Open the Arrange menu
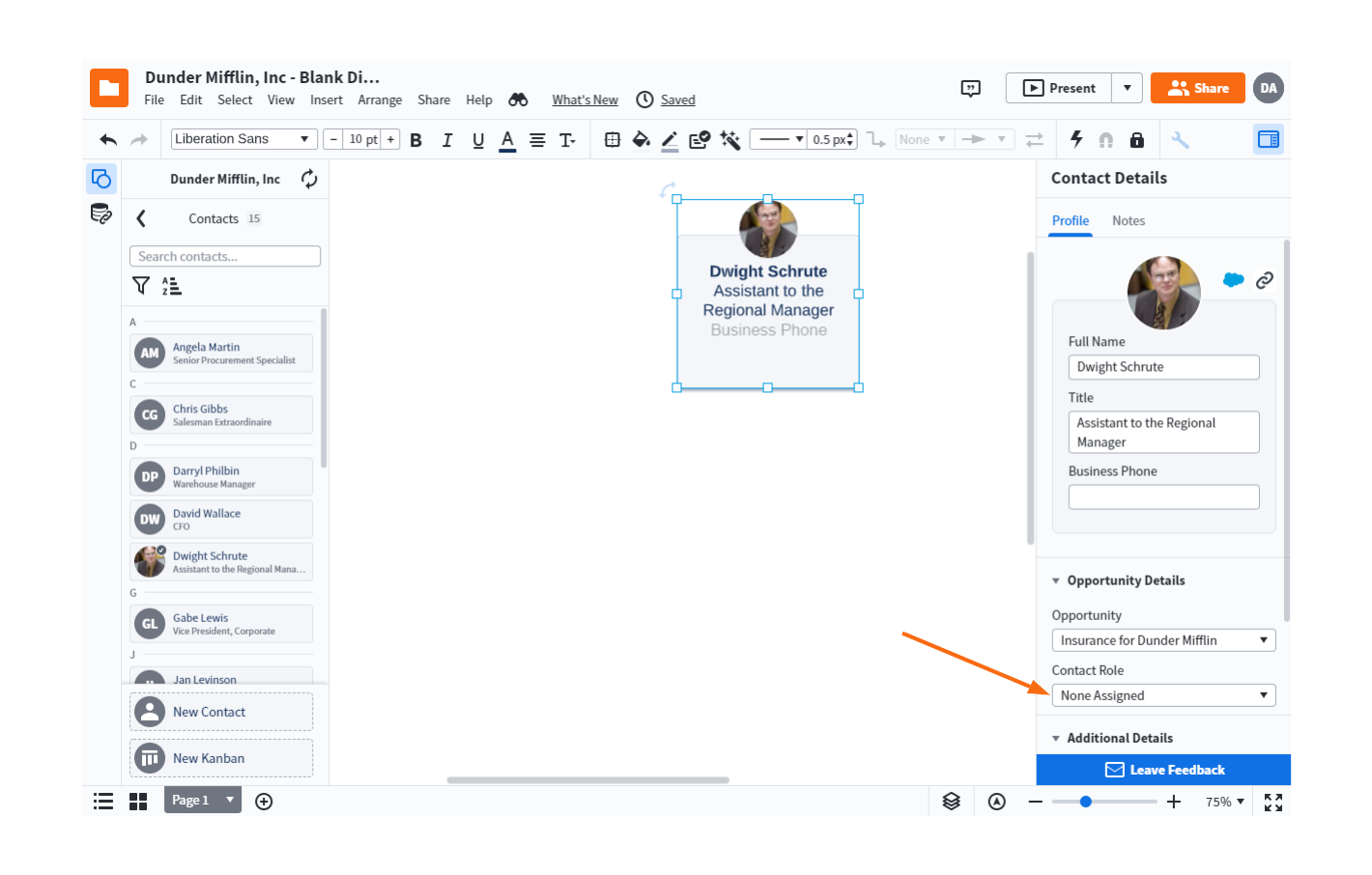Image resolution: width=1372 pixels, height=875 pixels. click(x=380, y=99)
